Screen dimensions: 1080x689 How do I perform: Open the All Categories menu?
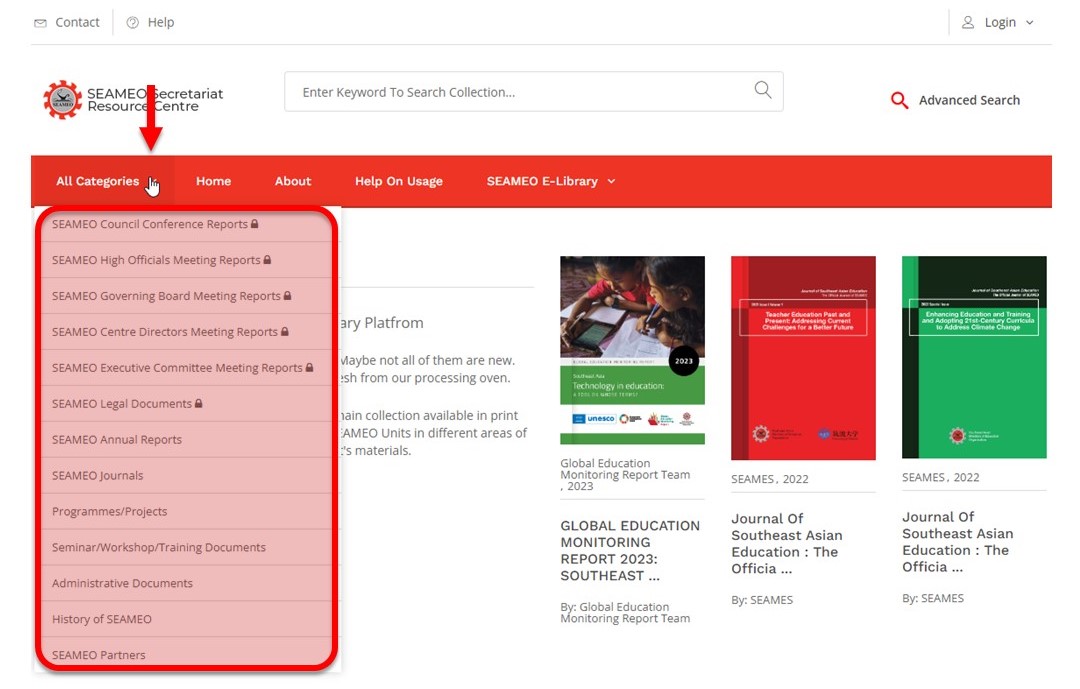tap(97, 181)
